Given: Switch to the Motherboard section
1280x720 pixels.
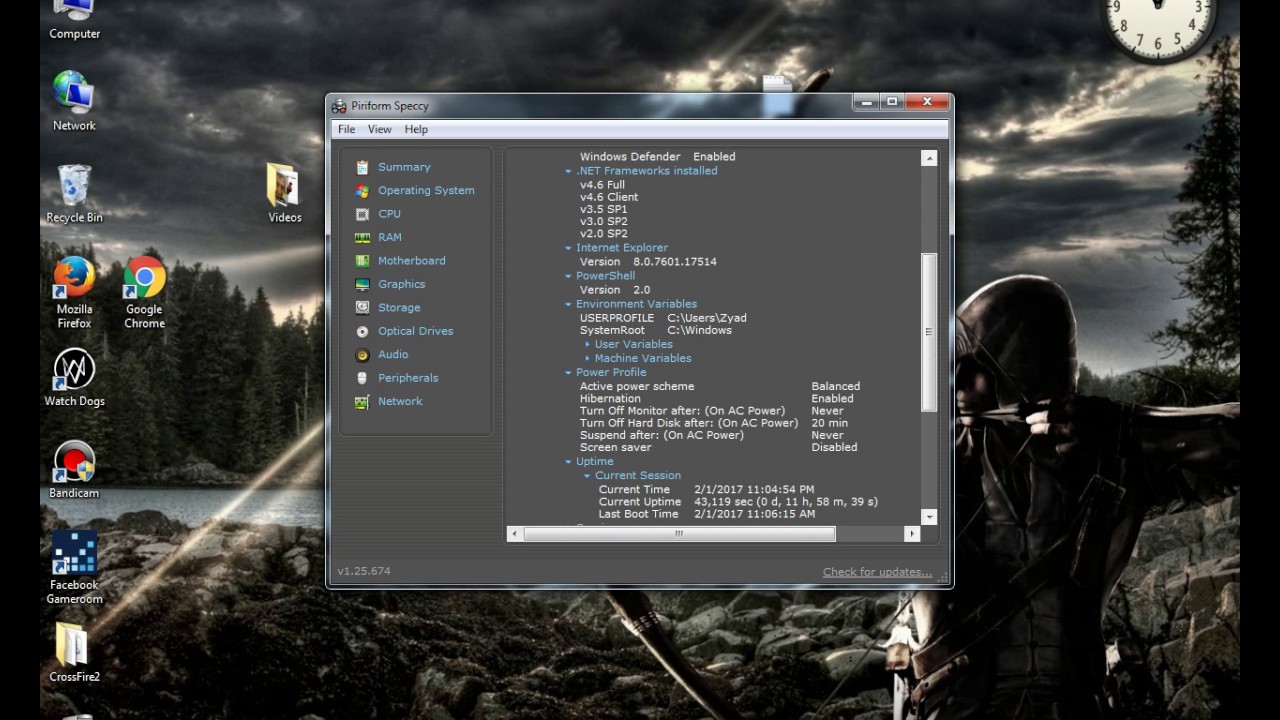Looking at the screenshot, I should (412, 261).
